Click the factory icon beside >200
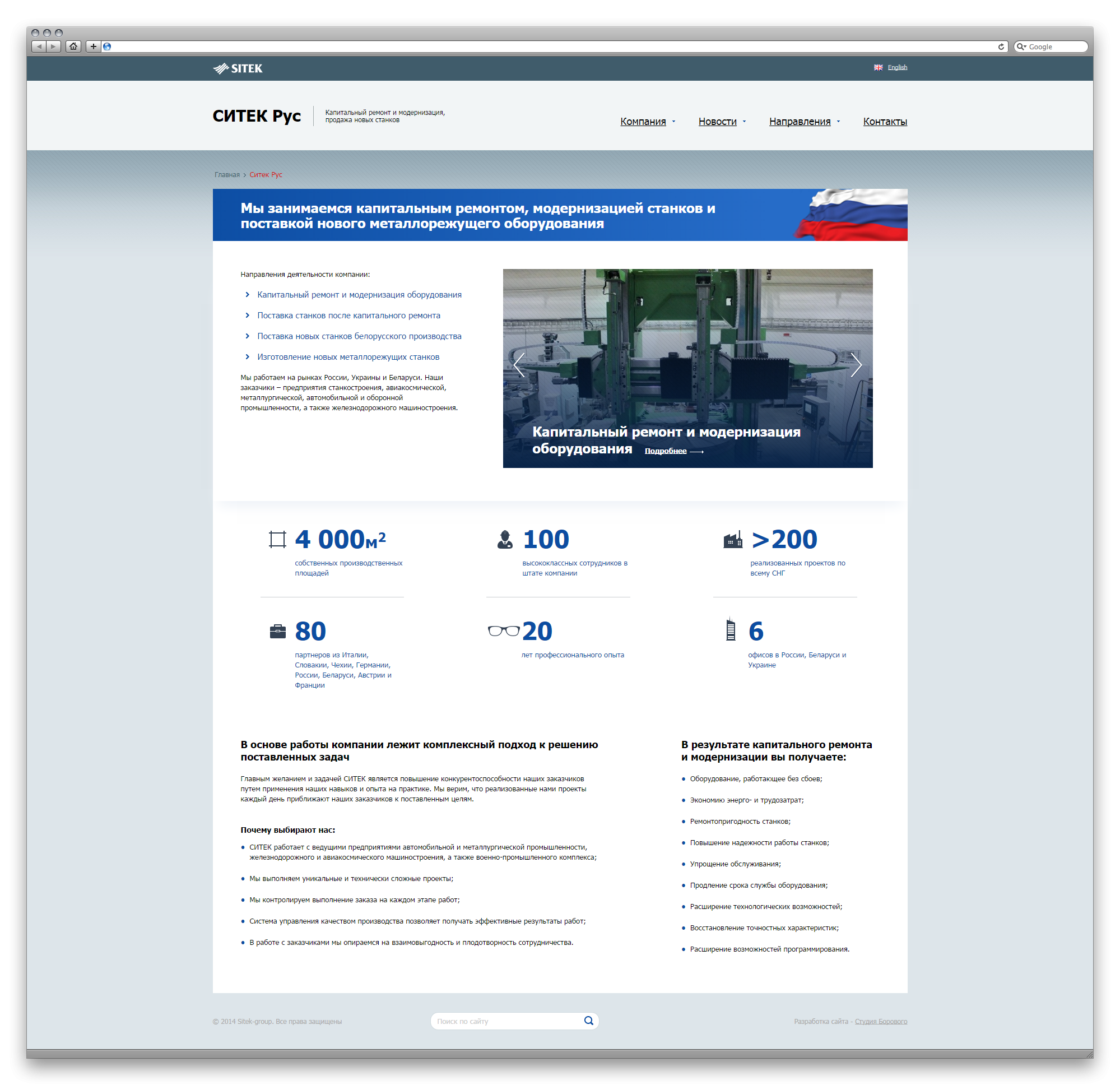This screenshot has width=1120, height=1085. pyautogui.click(x=733, y=540)
